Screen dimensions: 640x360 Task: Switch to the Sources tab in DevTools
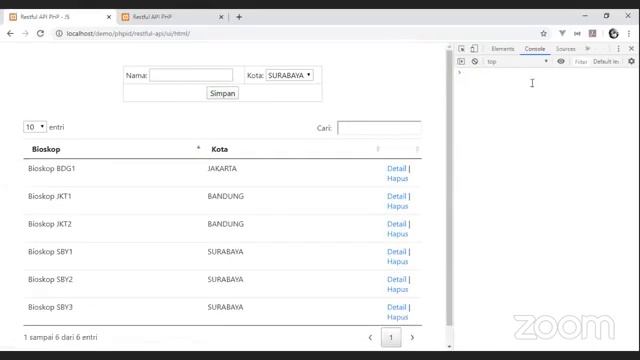565,49
